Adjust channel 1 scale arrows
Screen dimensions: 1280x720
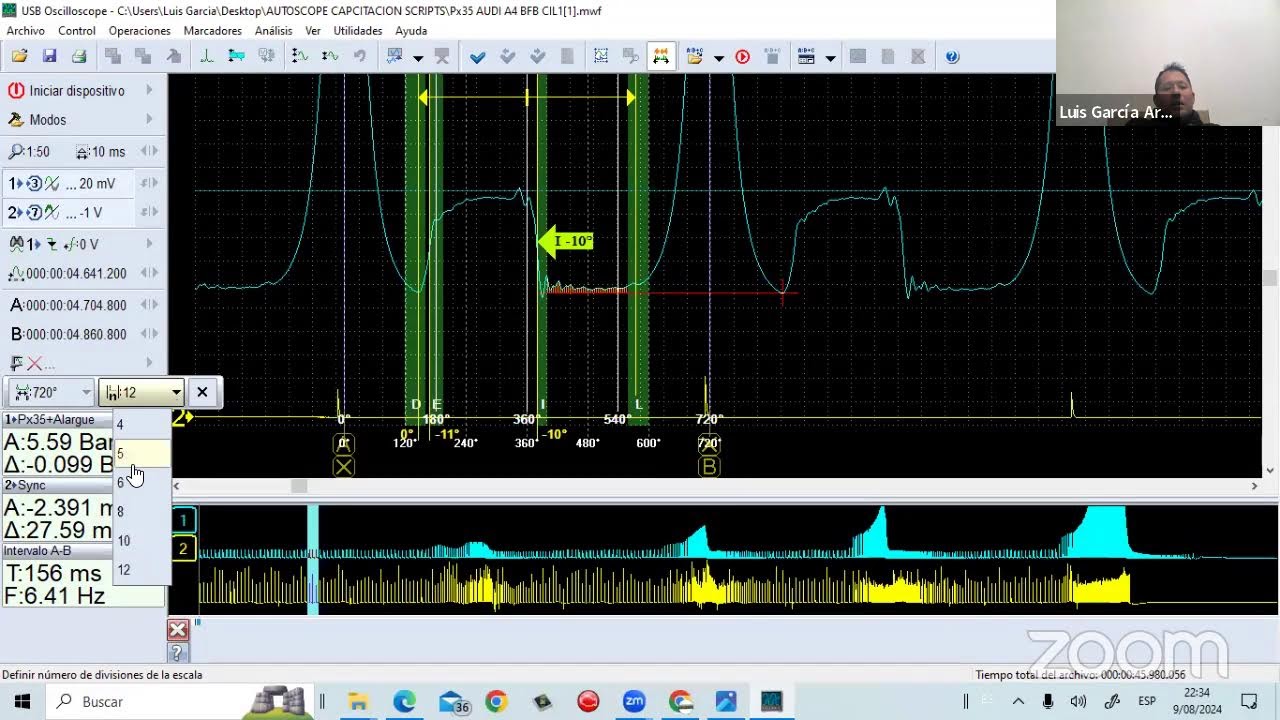(x=148, y=184)
